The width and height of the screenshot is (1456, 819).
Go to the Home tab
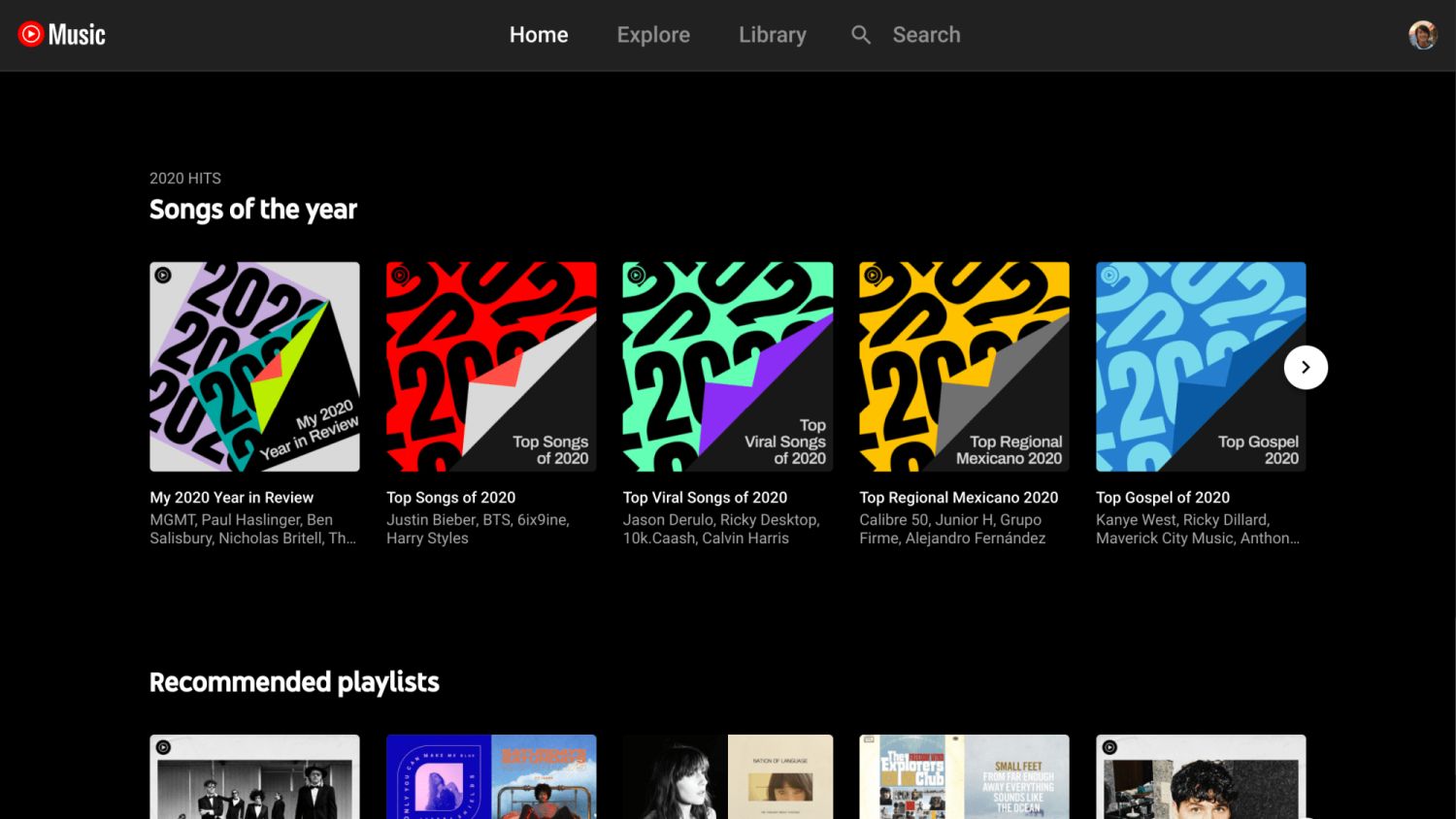539,35
